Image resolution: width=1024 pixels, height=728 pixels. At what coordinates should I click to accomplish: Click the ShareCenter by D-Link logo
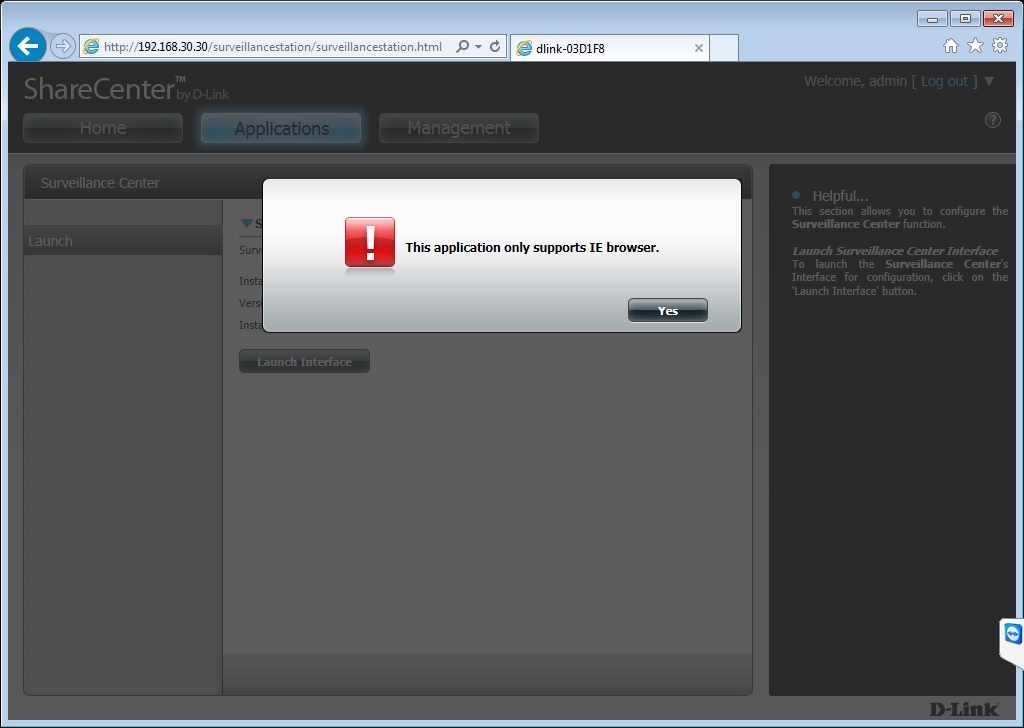pos(126,89)
